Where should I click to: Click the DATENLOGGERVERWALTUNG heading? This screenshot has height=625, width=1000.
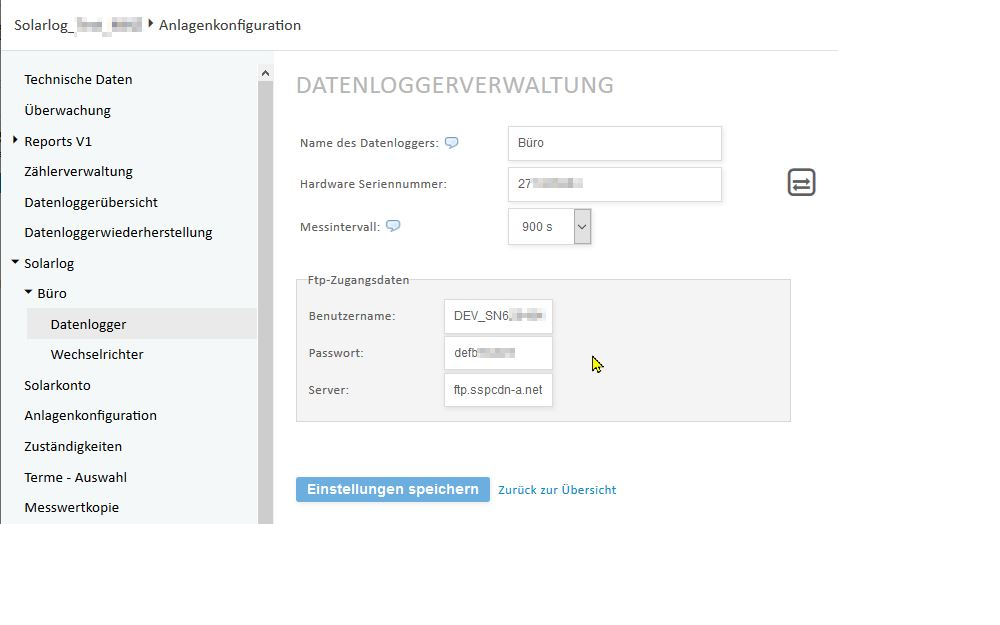click(455, 85)
